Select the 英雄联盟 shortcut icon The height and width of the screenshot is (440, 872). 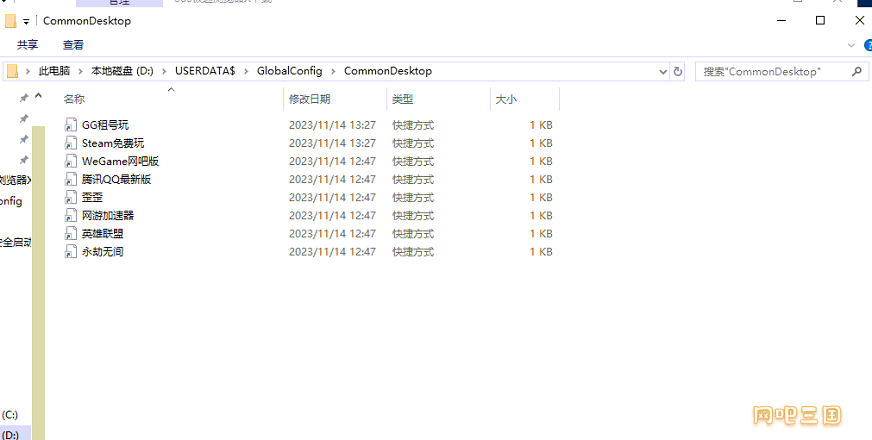point(70,234)
